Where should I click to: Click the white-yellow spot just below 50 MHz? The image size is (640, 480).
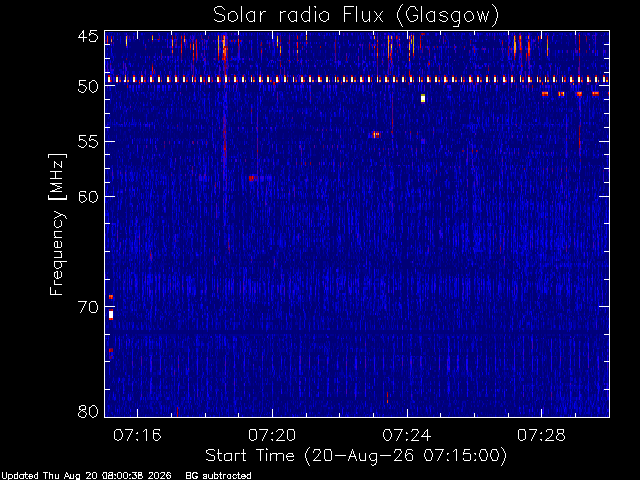tap(423, 98)
